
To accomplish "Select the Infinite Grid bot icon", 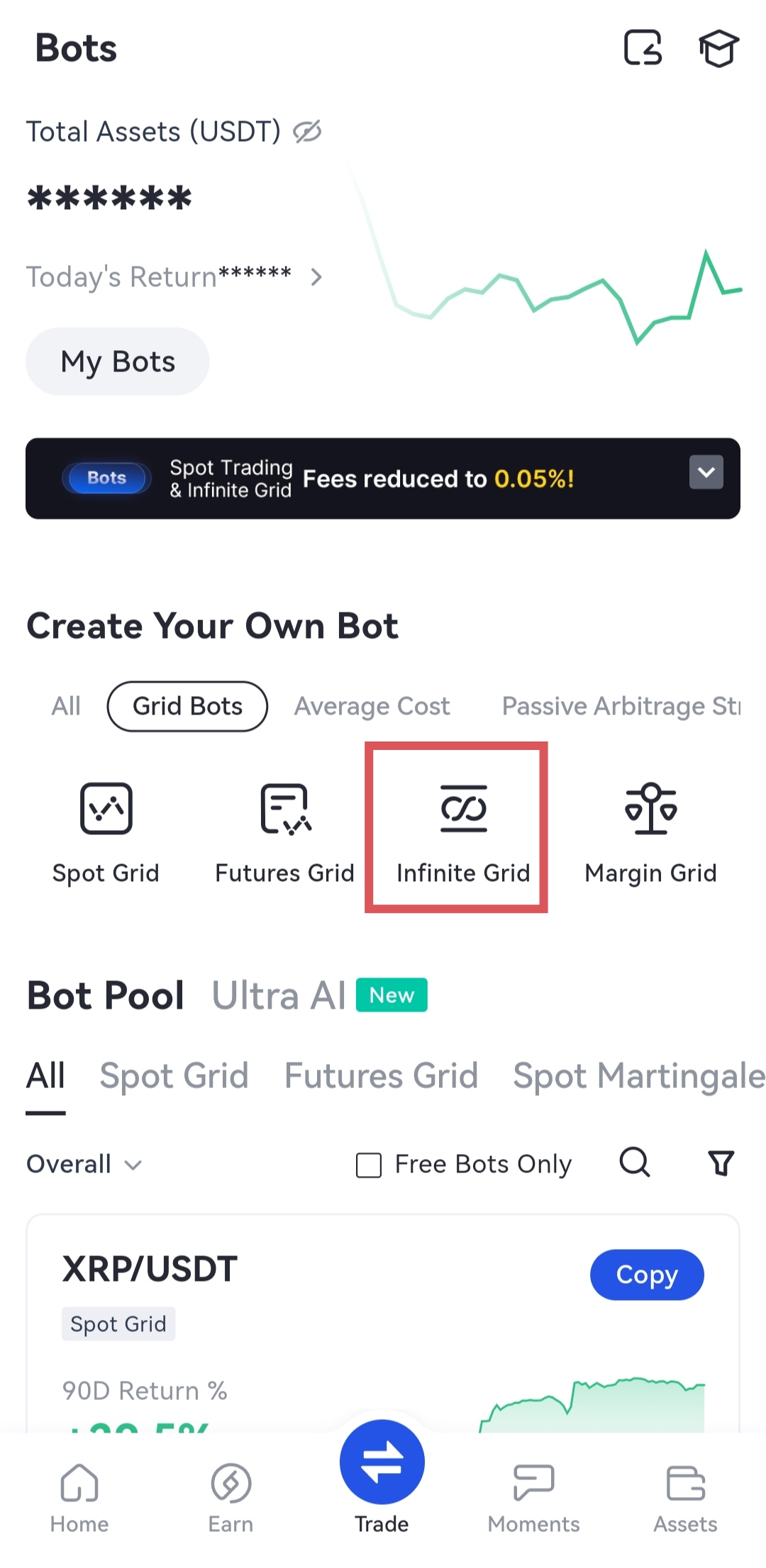I will click(463, 809).
